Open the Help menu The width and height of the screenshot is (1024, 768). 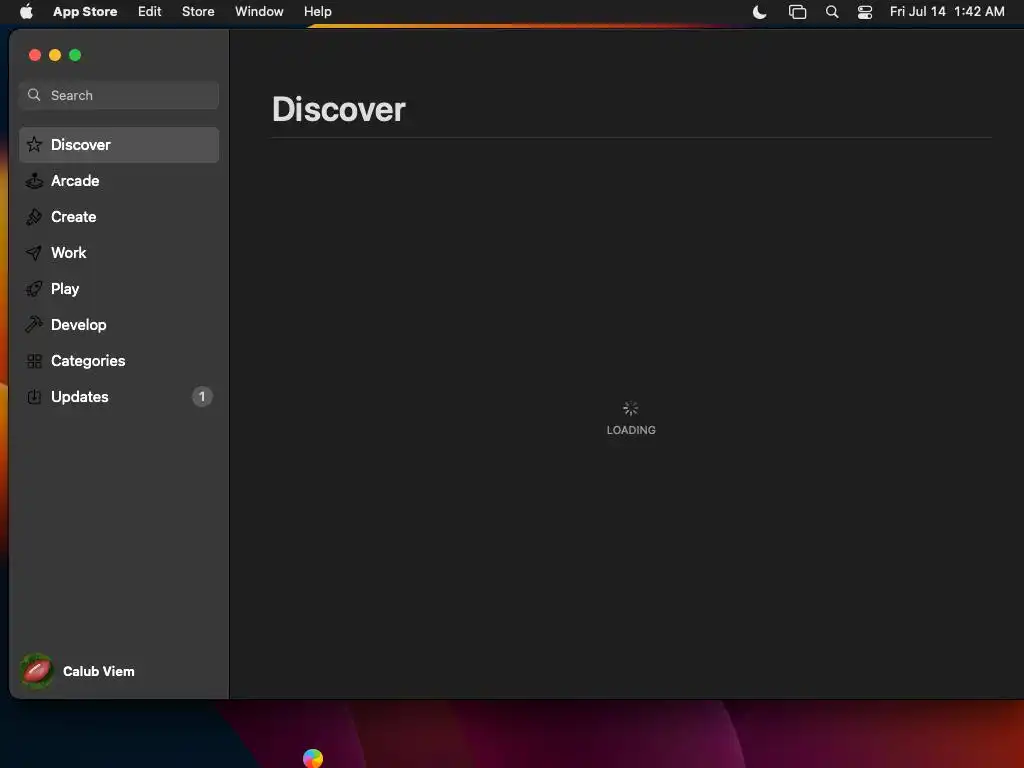(x=317, y=11)
